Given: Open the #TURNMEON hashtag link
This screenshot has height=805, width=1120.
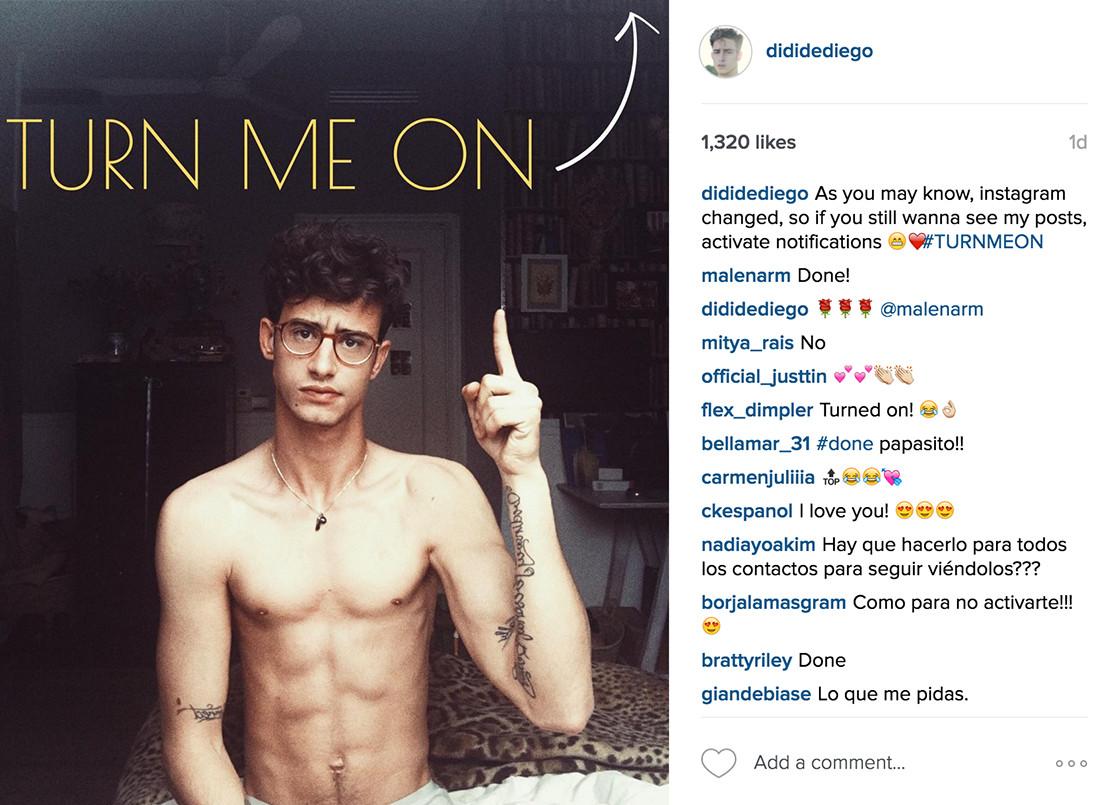Looking at the screenshot, I should click(x=983, y=241).
